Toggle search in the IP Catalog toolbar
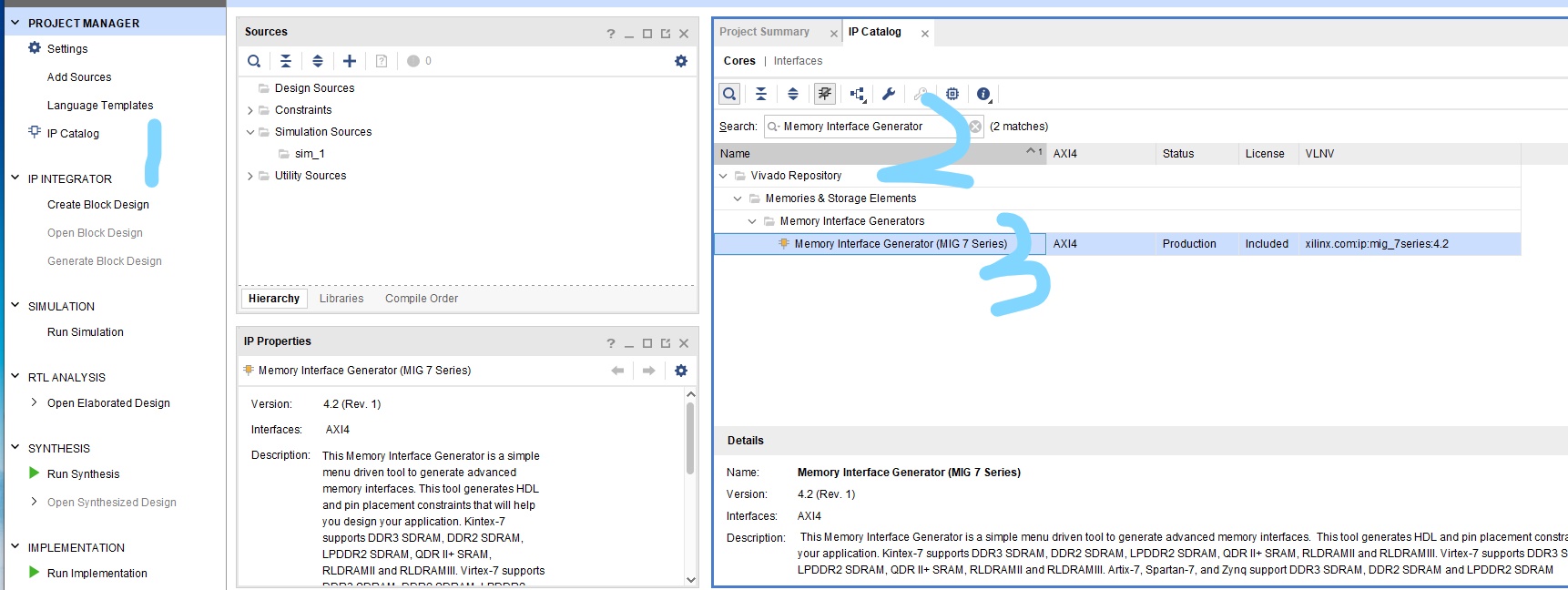Screen dimensions: 1568x590 tap(729, 94)
